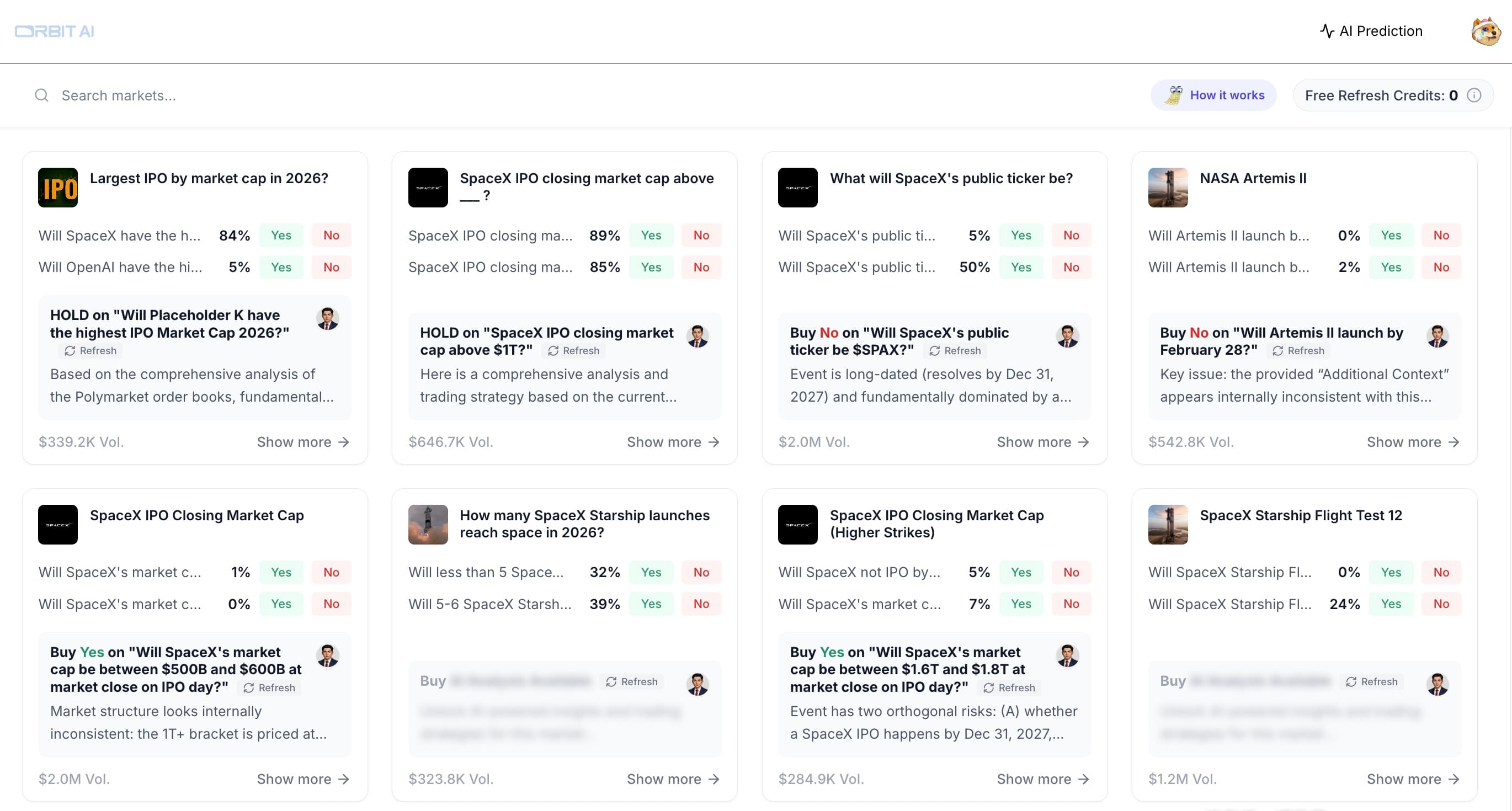Refresh the Artemis II February 28 analysis

click(x=1298, y=351)
